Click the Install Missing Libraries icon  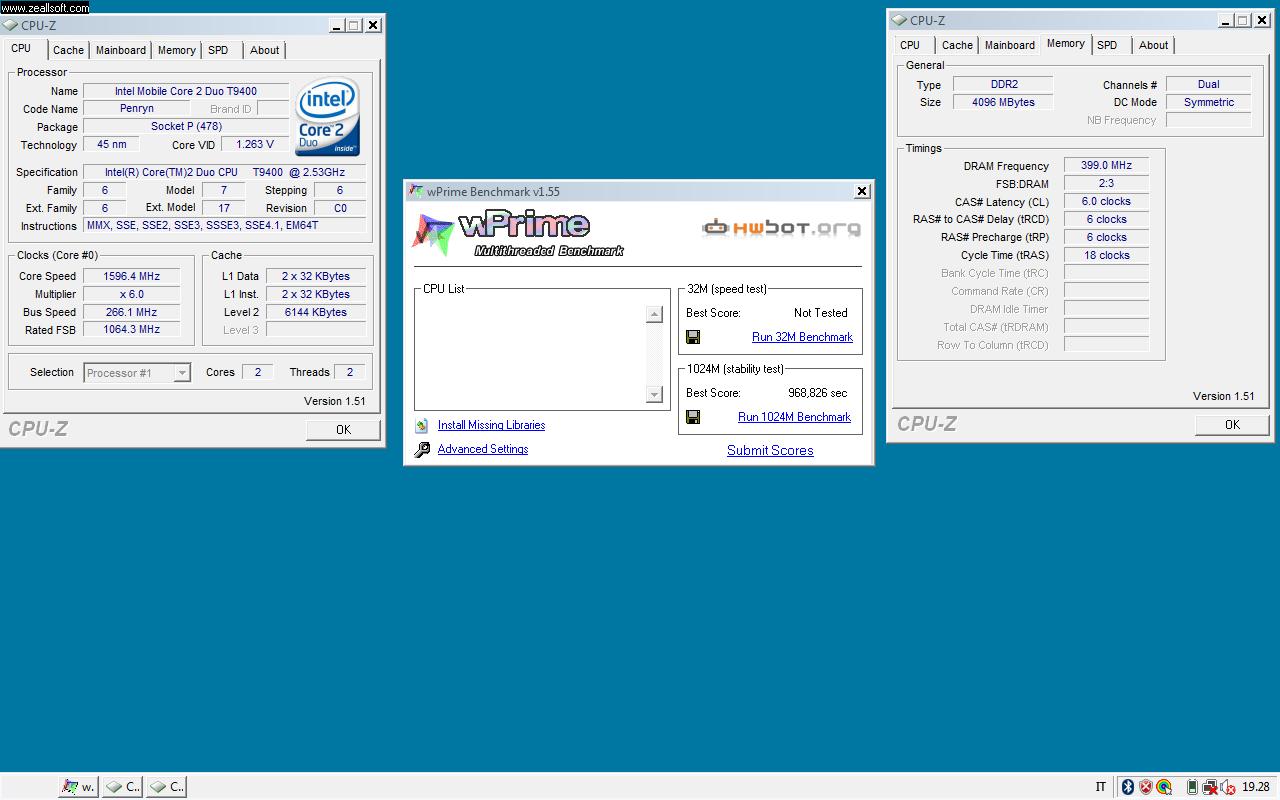(422, 425)
